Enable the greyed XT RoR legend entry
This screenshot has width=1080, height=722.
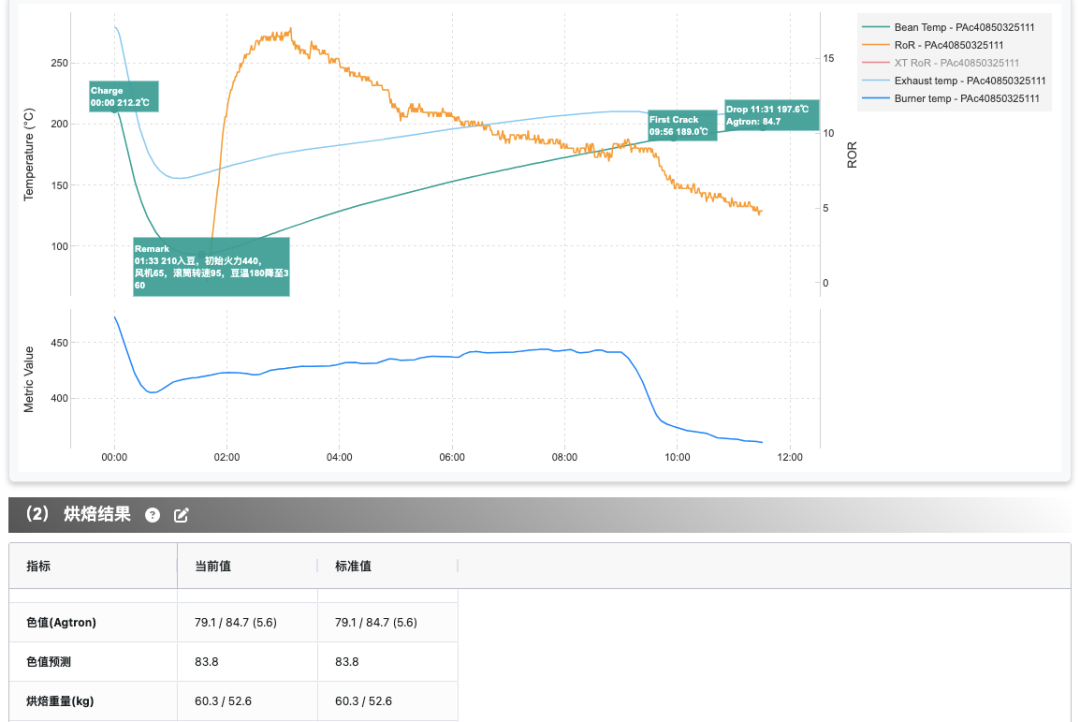pyautogui.click(x=940, y=63)
